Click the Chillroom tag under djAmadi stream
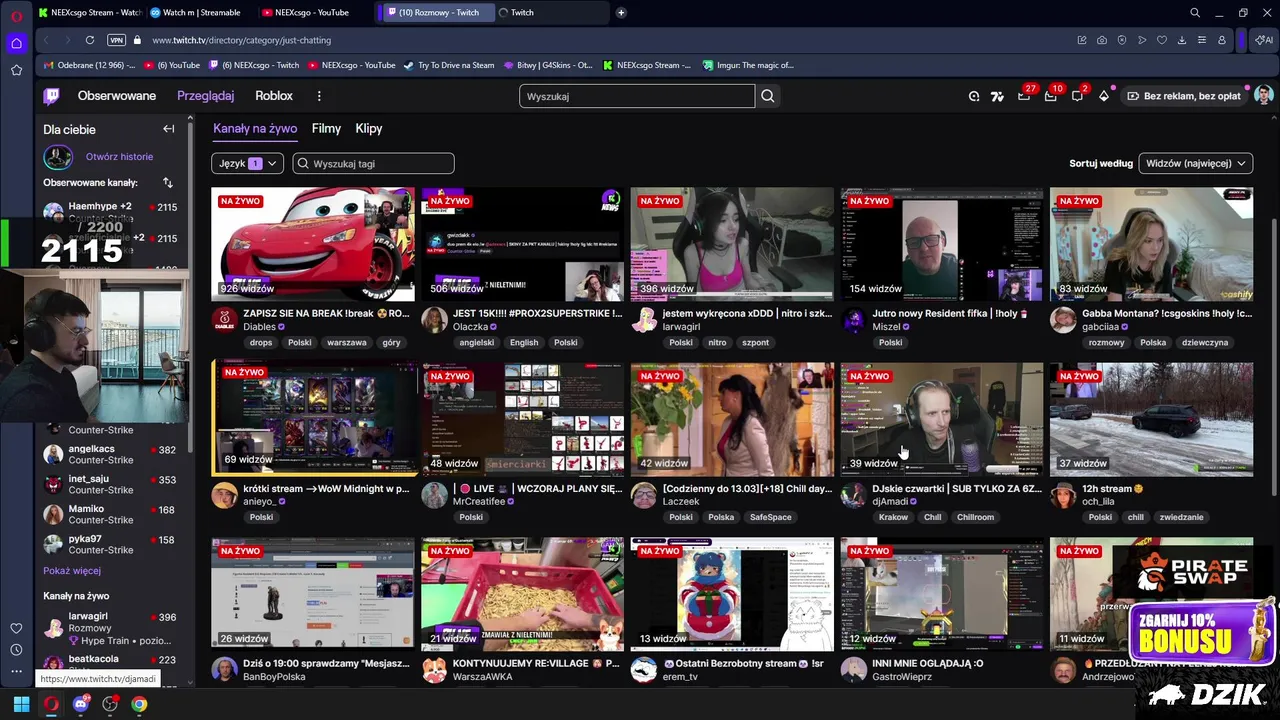The width and height of the screenshot is (1280, 720). (x=975, y=517)
